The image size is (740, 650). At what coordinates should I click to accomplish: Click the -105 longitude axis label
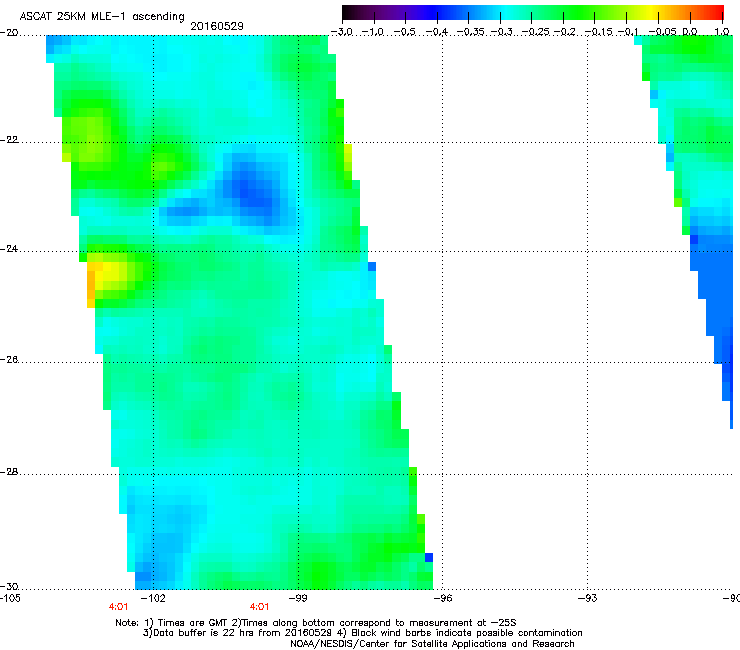[10, 598]
